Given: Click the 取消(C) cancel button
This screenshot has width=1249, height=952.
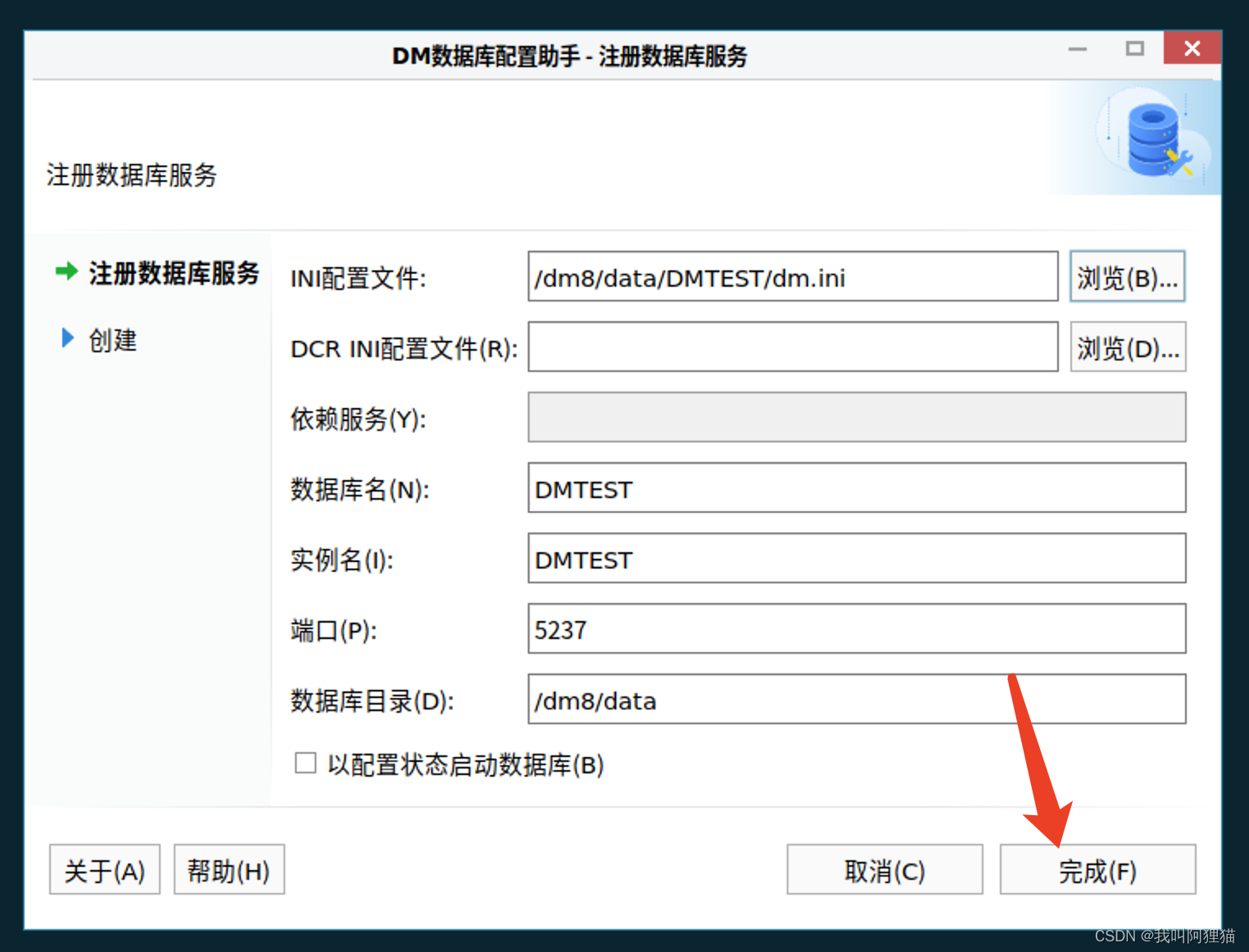Looking at the screenshot, I should (x=884, y=870).
